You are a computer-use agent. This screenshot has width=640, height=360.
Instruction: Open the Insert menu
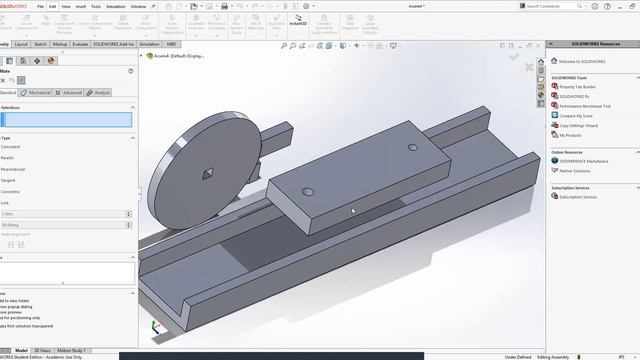point(81,7)
